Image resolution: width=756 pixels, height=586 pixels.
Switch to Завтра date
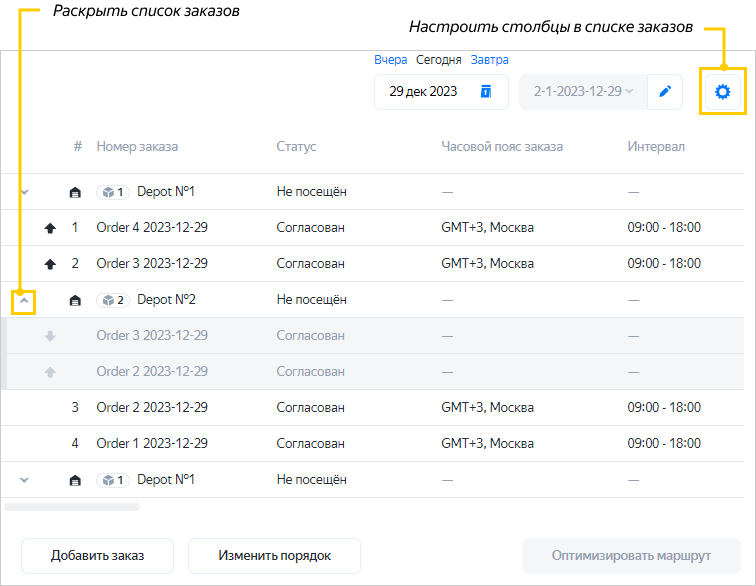(489, 60)
